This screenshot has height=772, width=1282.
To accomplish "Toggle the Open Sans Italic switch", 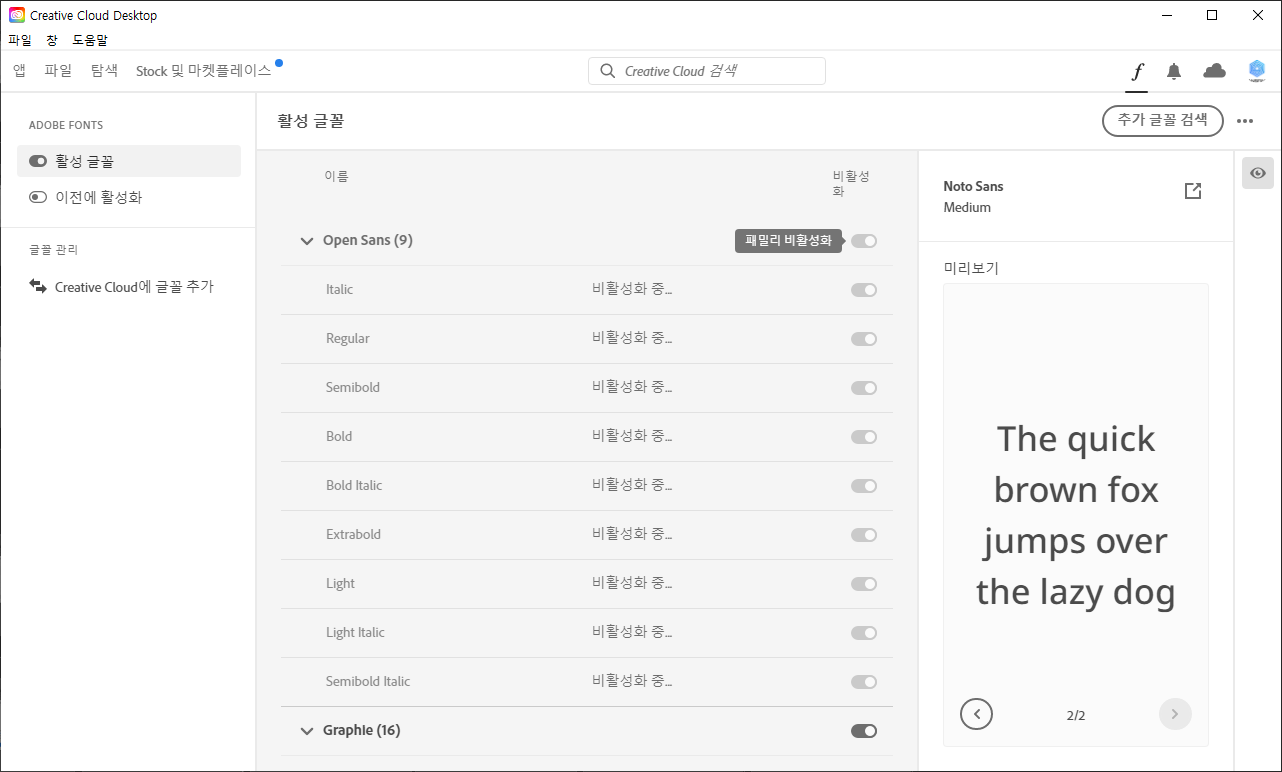I will pyautogui.click(x=864, y=290).
